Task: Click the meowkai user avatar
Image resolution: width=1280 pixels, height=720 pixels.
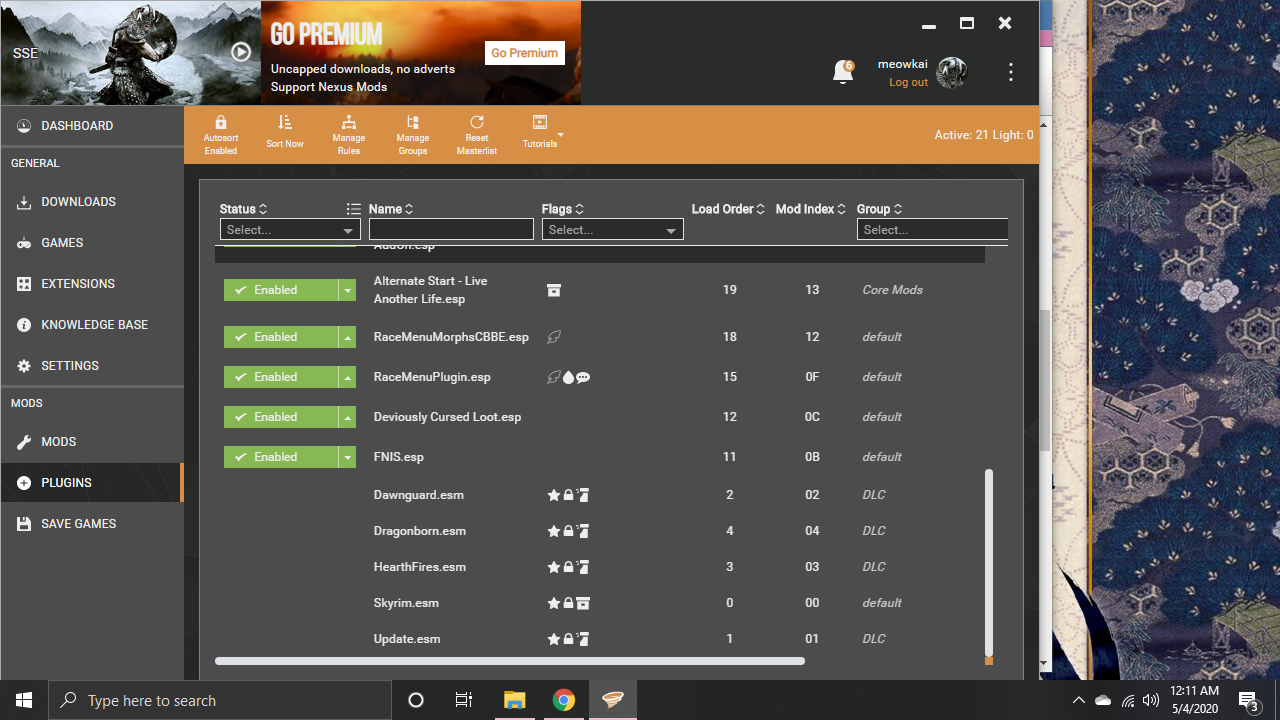Action: [x=952, y=72]
